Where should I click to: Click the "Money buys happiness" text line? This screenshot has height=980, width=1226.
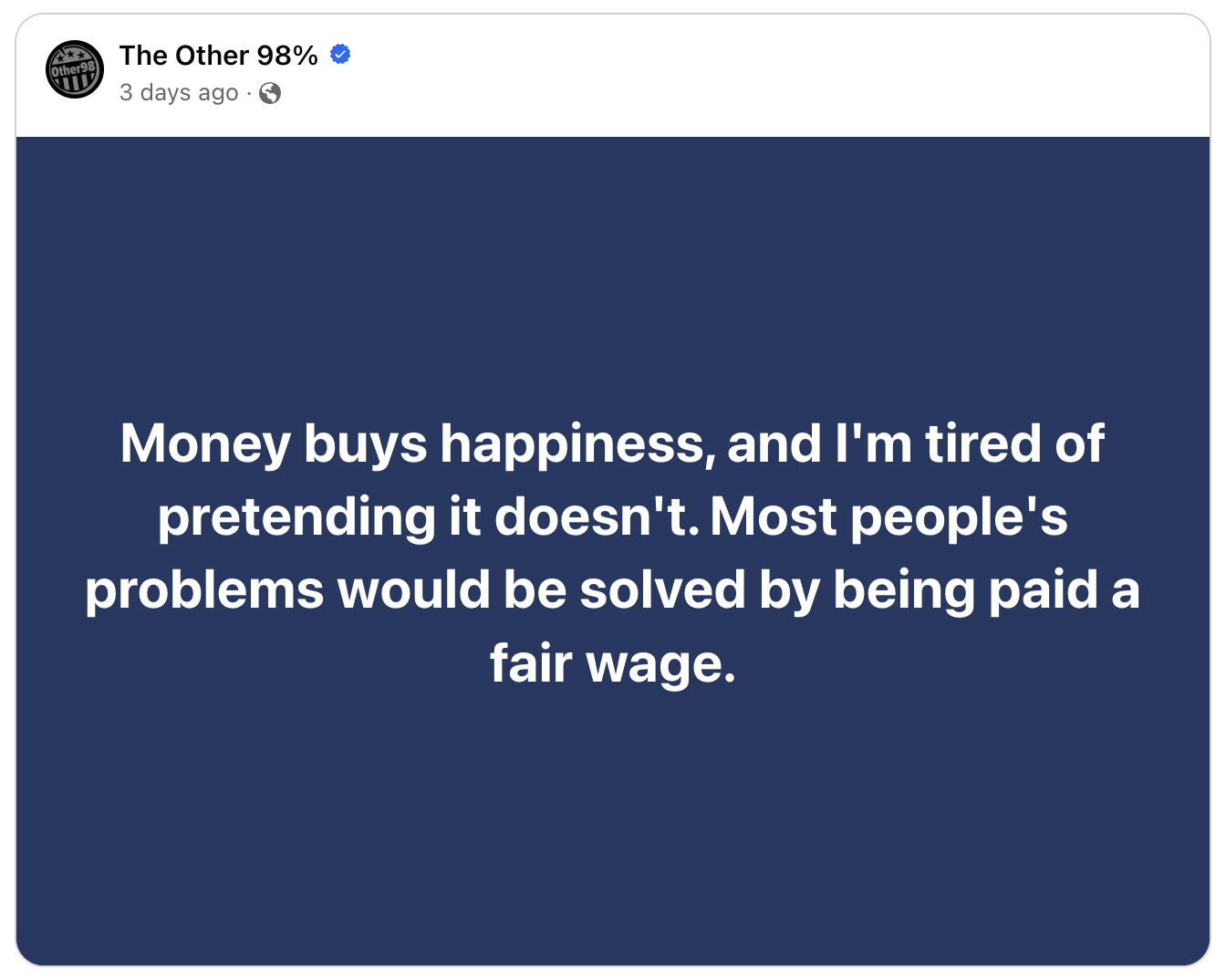pos(612,443)
